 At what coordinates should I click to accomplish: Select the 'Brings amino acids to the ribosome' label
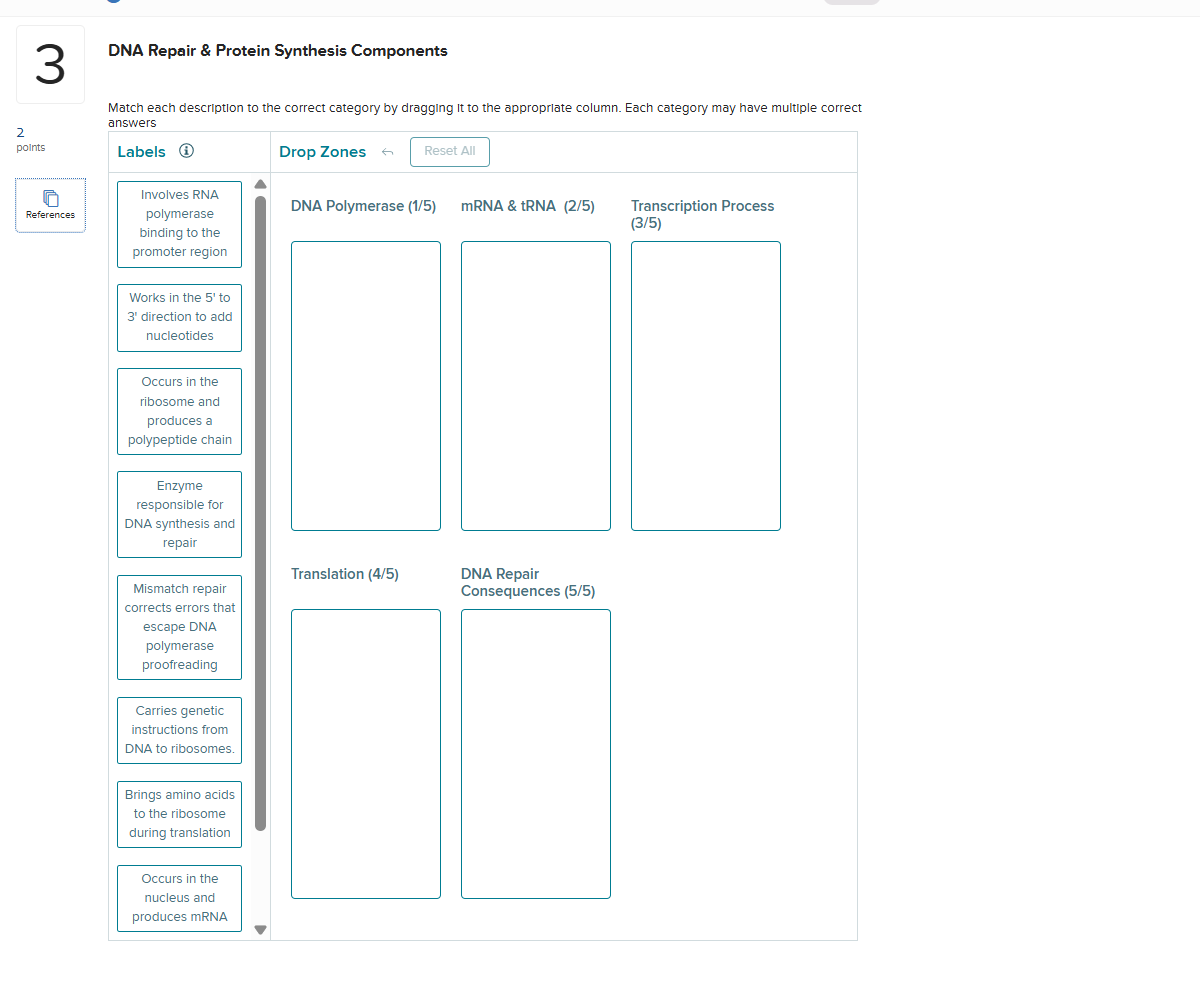click(x=180, y=814)
